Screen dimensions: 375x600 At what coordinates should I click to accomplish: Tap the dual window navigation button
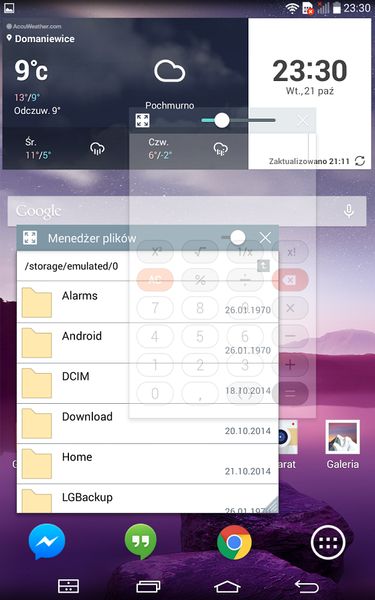(x=68, y=586)
